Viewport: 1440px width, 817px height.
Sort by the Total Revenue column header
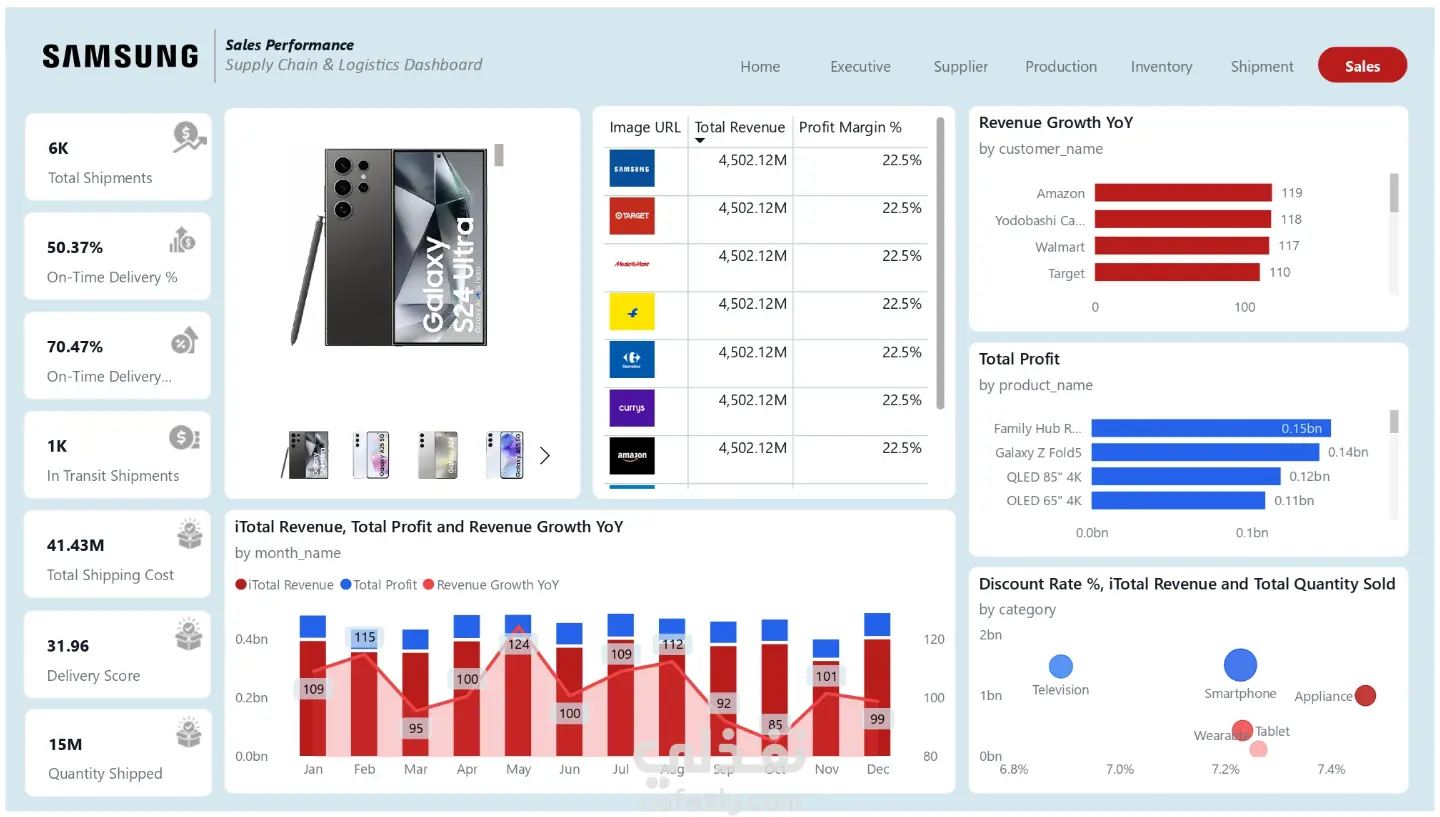pos(740,127)
